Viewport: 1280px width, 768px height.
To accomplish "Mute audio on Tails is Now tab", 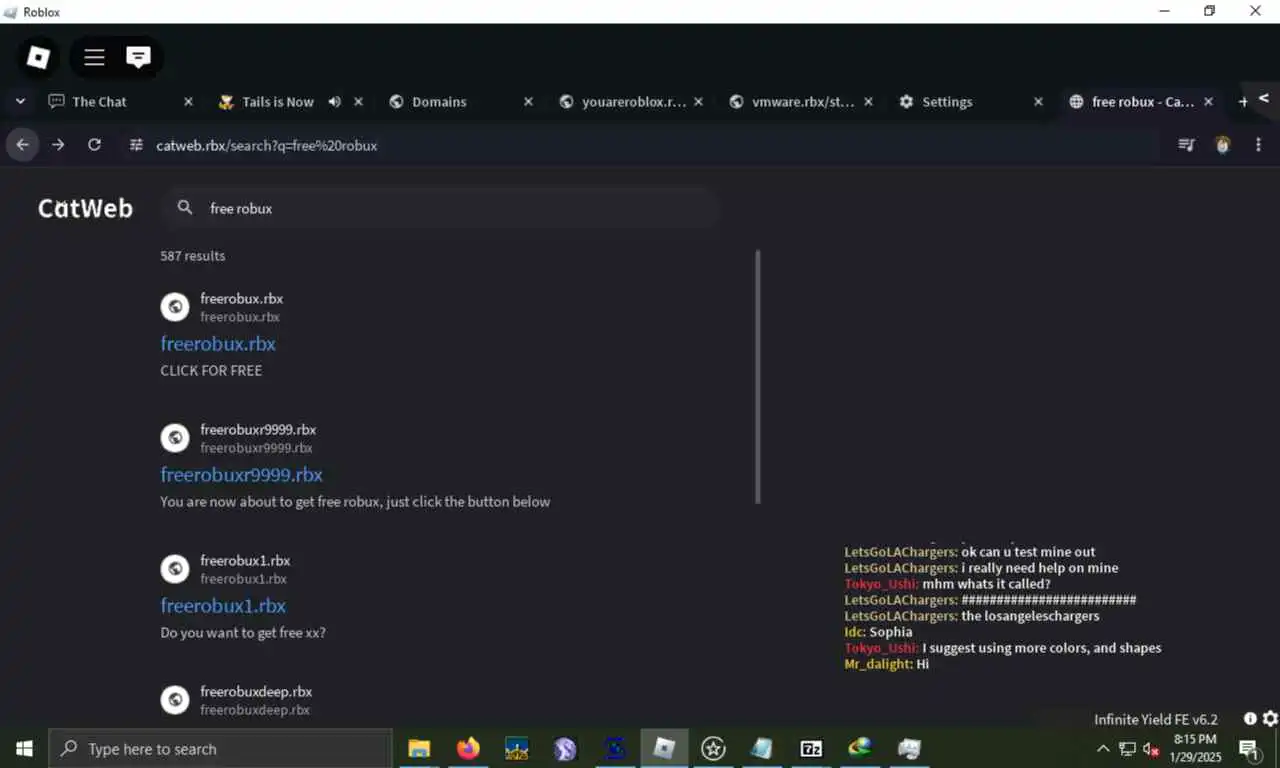I will tap(335, 102).
